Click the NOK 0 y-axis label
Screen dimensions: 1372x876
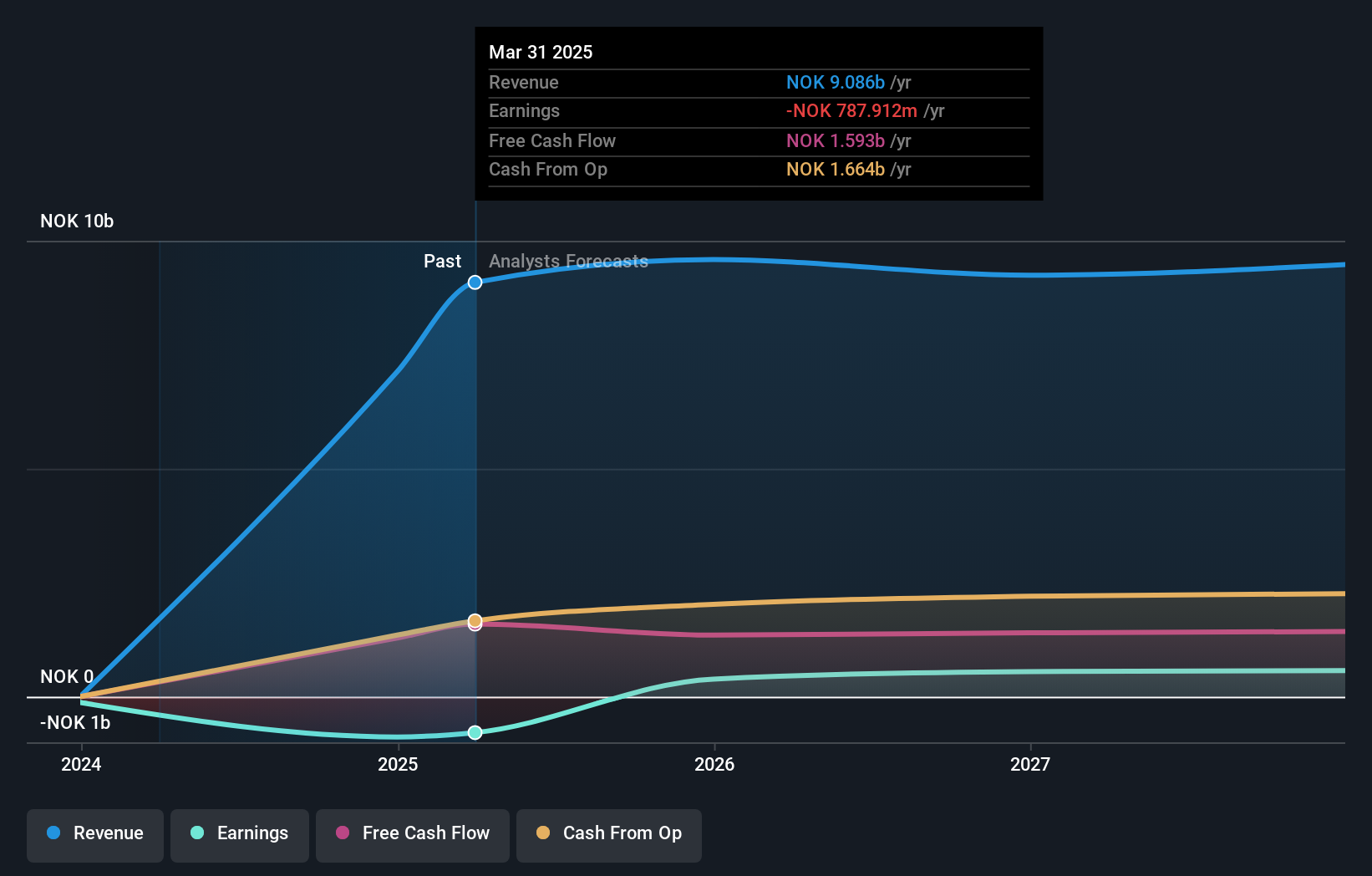point(67,676)
